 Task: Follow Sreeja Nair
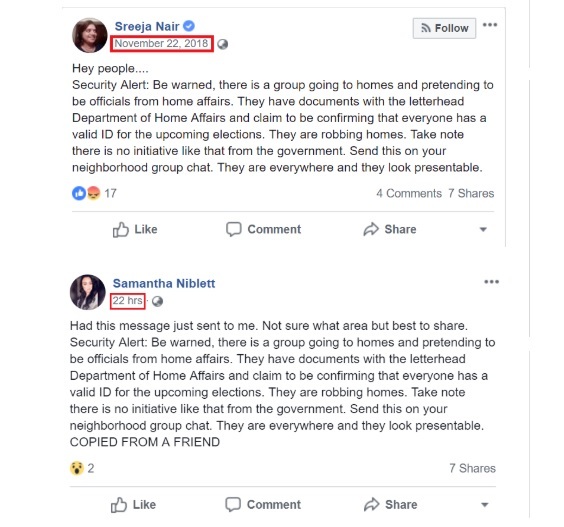pos(444,28)
